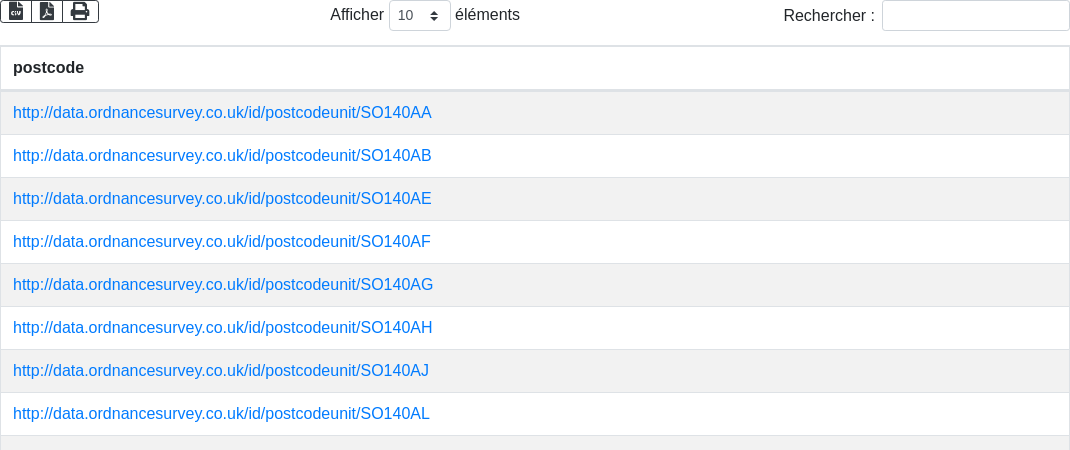The width and height of the screenshot is (1070, 450).
Task: Open the Afficher entries-count dropdown
Action: tap(419, 16)
